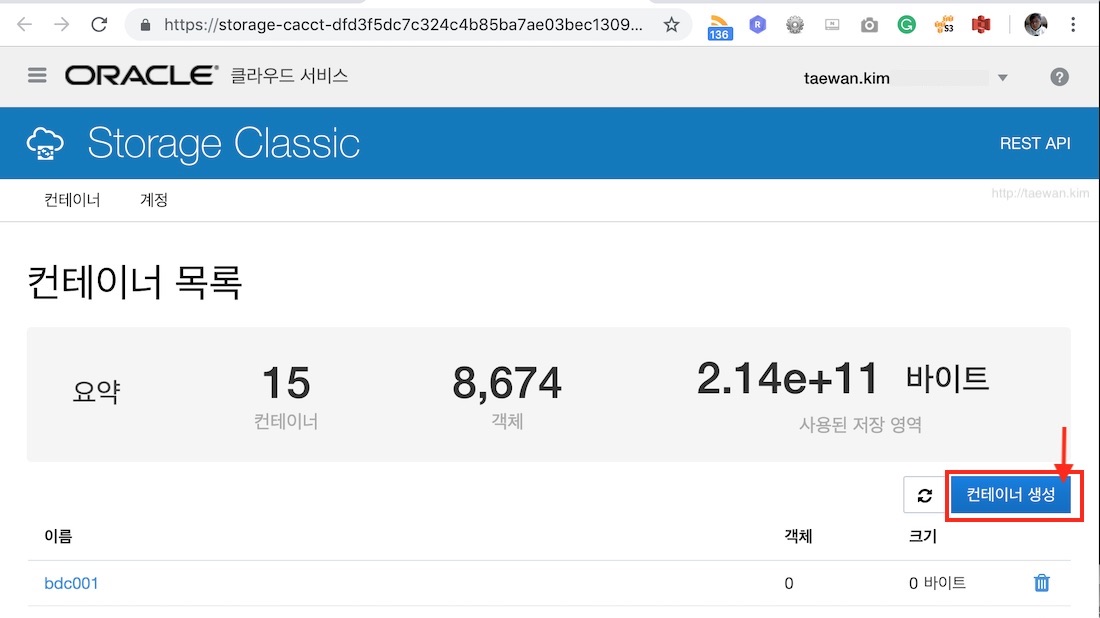Open the RSS feed extension showing 136

[719, 27]
